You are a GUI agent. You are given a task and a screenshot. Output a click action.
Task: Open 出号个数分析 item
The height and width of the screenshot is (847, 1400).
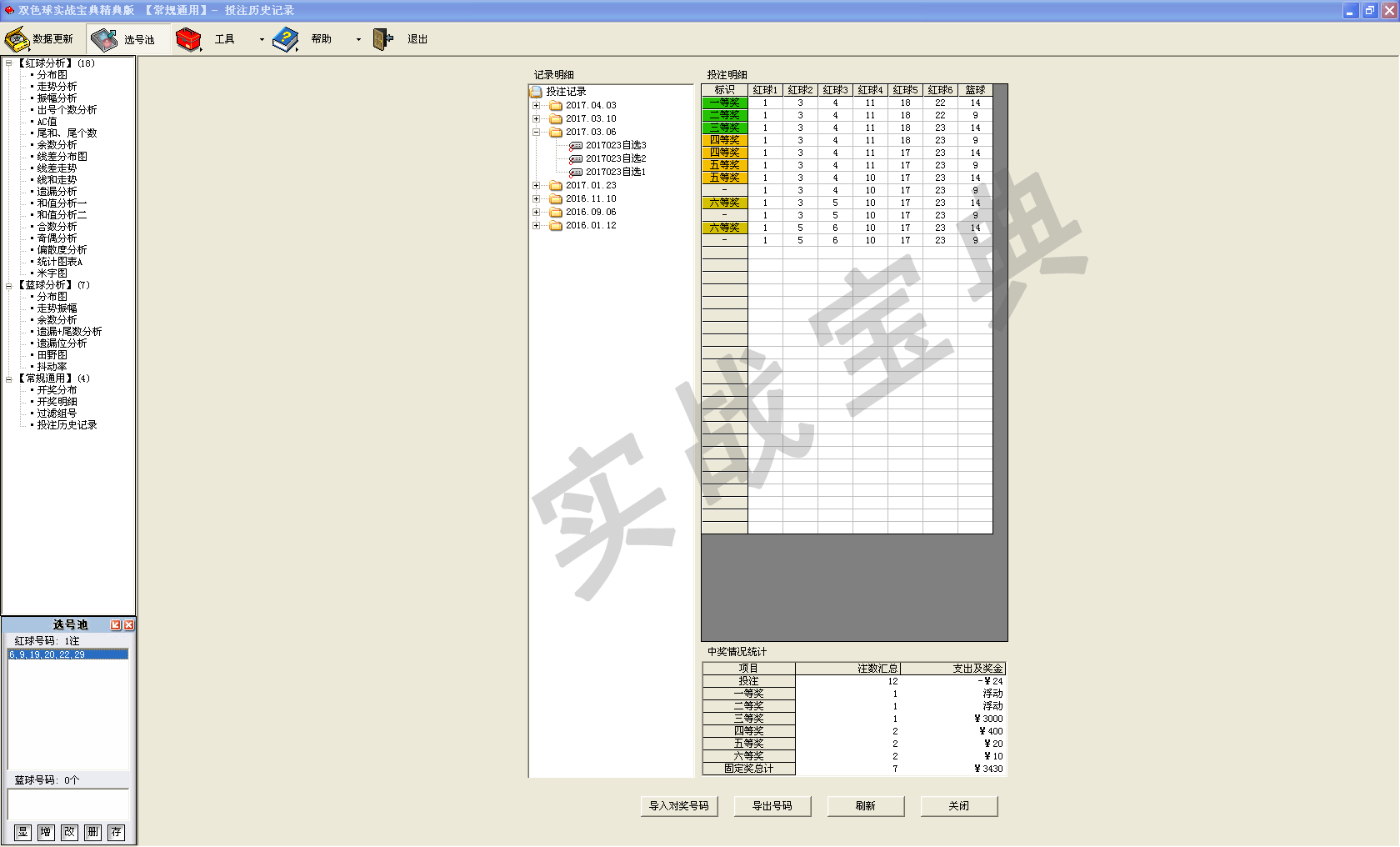67,110
